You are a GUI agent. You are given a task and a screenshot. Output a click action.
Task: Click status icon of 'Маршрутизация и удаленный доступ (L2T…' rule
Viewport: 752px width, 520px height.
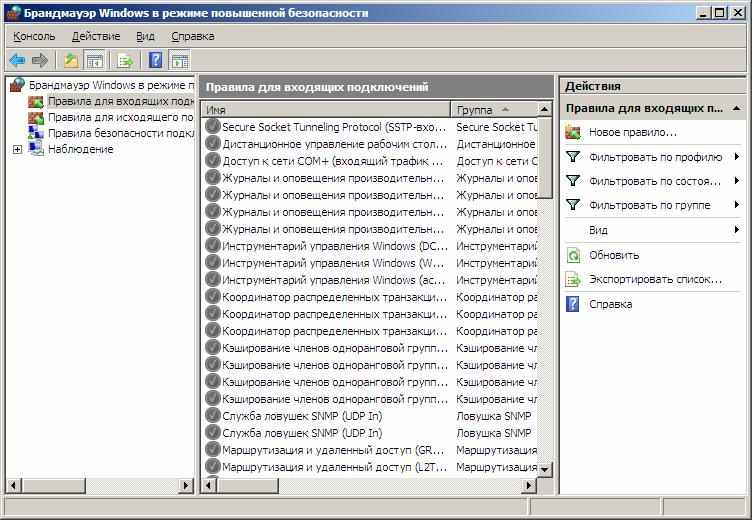(212, 466)
